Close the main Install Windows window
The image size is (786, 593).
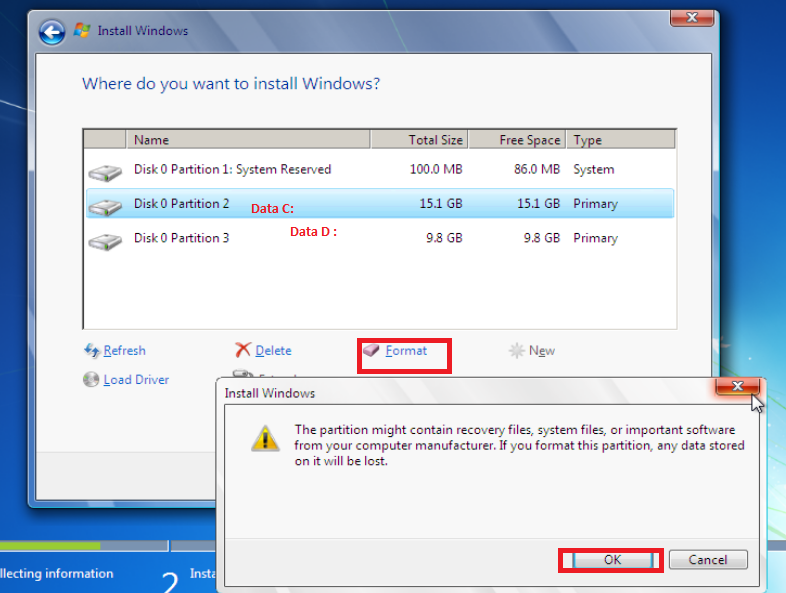(x=692, y=18)
